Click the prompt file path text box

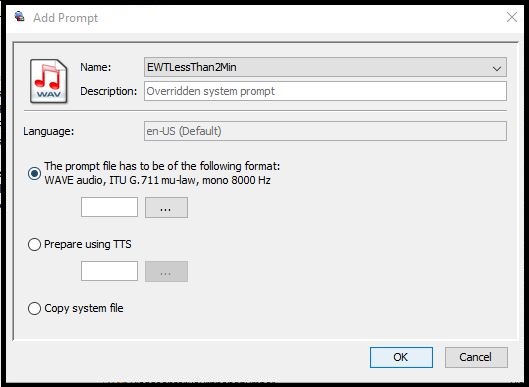click(109, 207)
